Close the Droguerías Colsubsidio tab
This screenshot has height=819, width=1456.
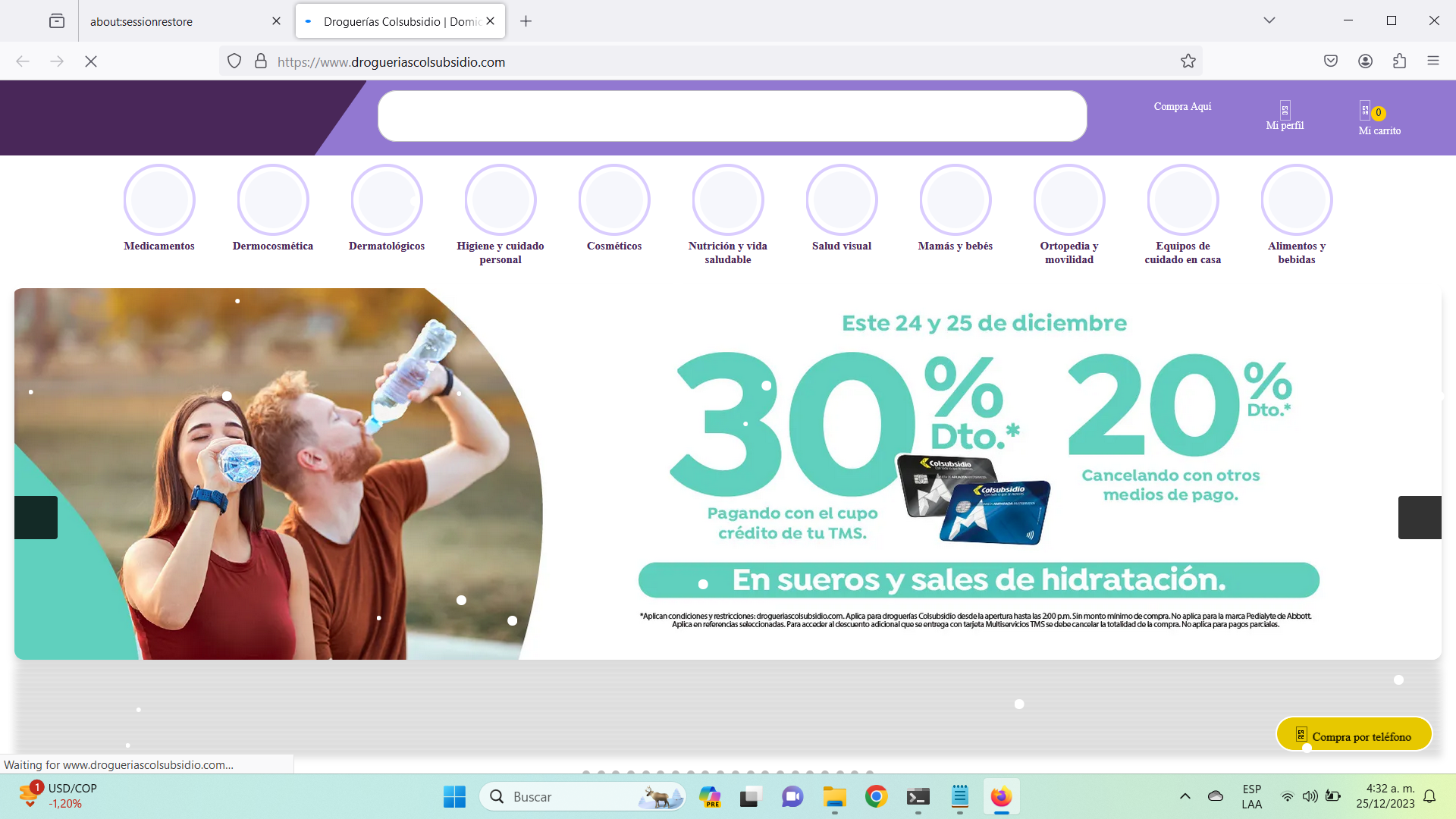coord(490,21)
